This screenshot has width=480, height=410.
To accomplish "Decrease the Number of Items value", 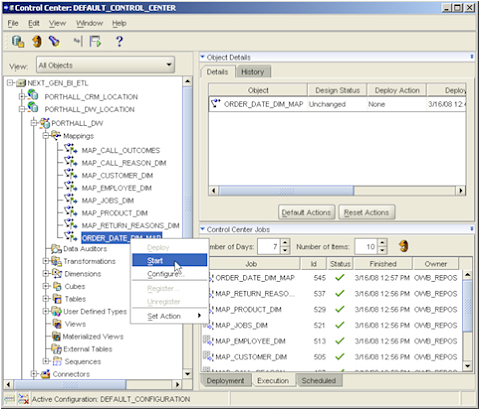I will pyautogui.click(x=382, y=250).
